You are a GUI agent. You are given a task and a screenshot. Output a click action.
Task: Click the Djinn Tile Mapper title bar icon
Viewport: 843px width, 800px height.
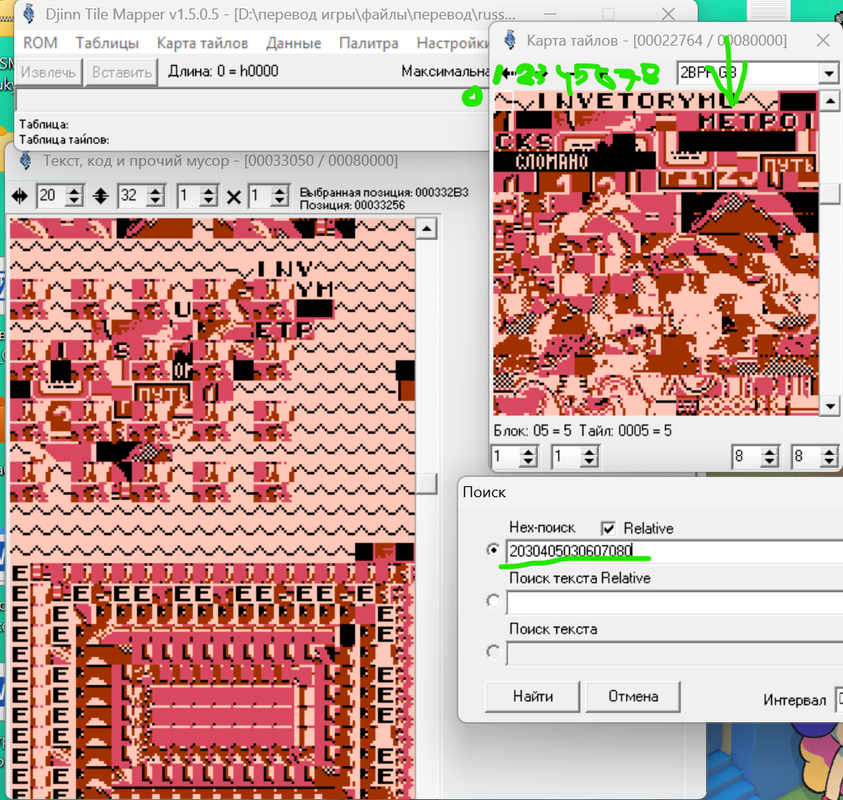tap(30, 14)
